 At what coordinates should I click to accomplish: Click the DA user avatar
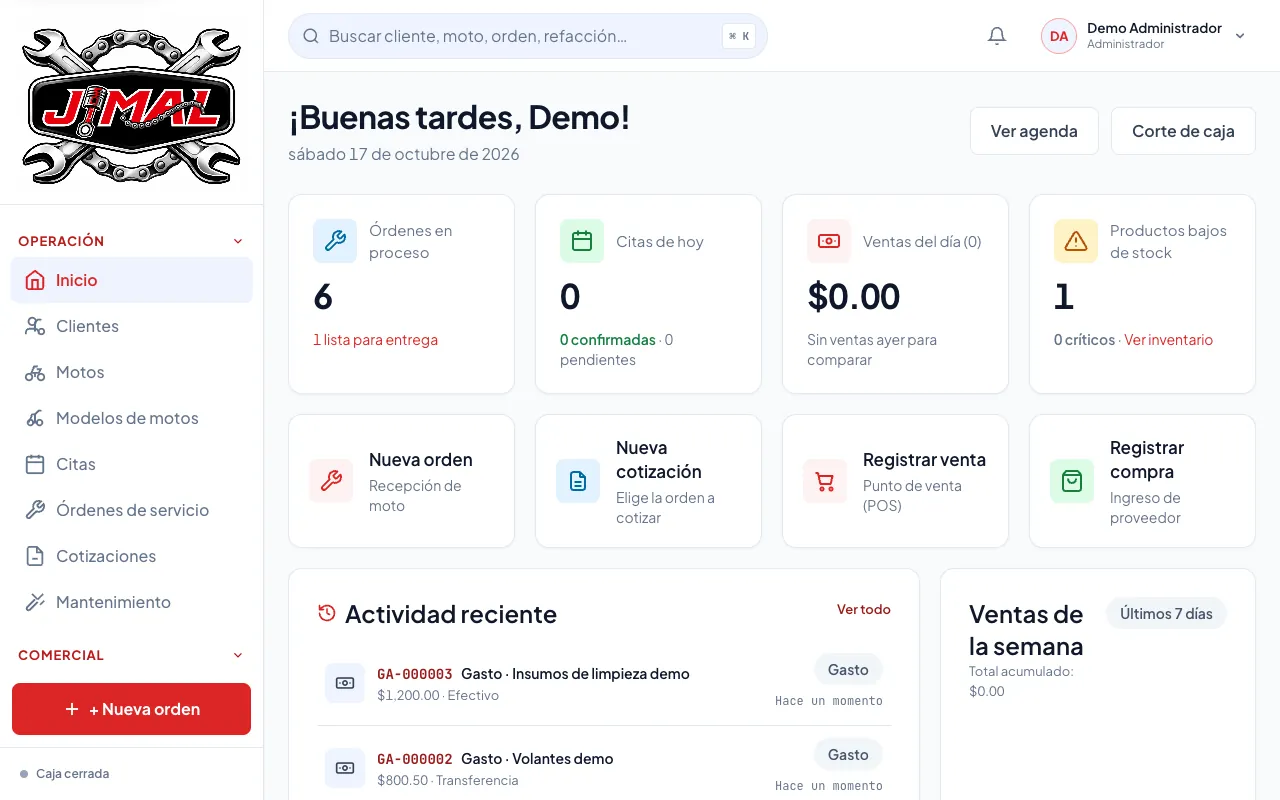[1059, 36]
